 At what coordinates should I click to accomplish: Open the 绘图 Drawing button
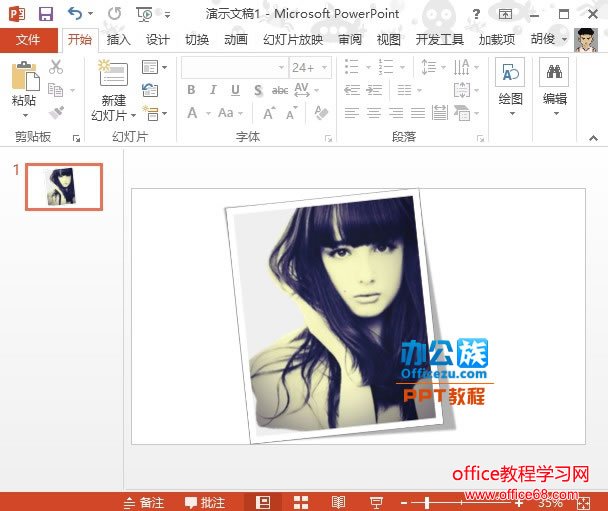(510, 88)
